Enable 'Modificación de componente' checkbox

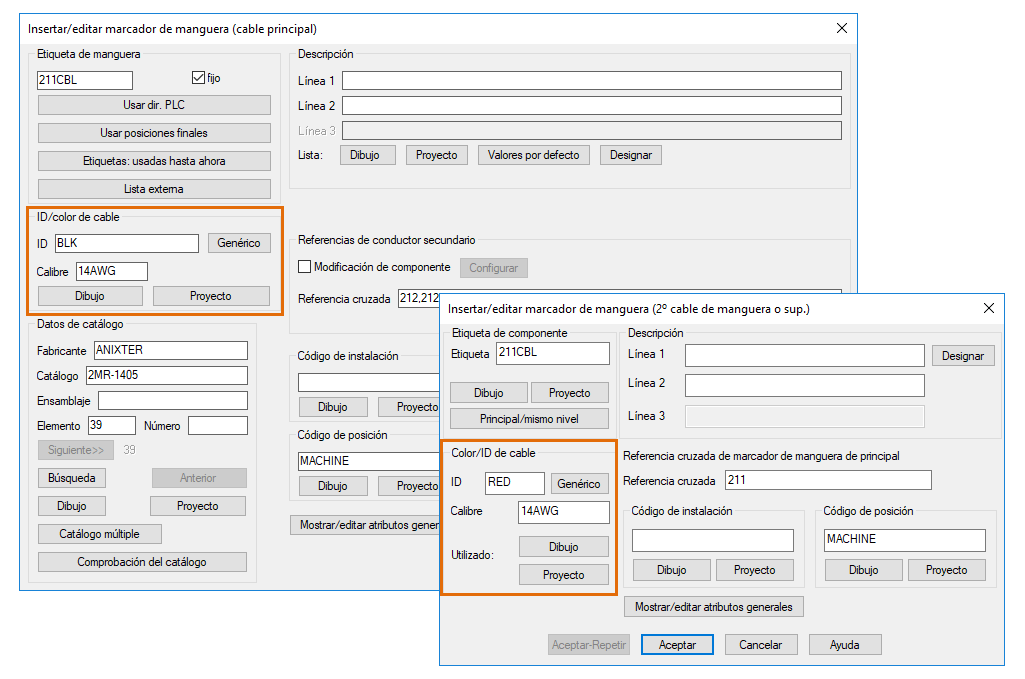[304, 267]
